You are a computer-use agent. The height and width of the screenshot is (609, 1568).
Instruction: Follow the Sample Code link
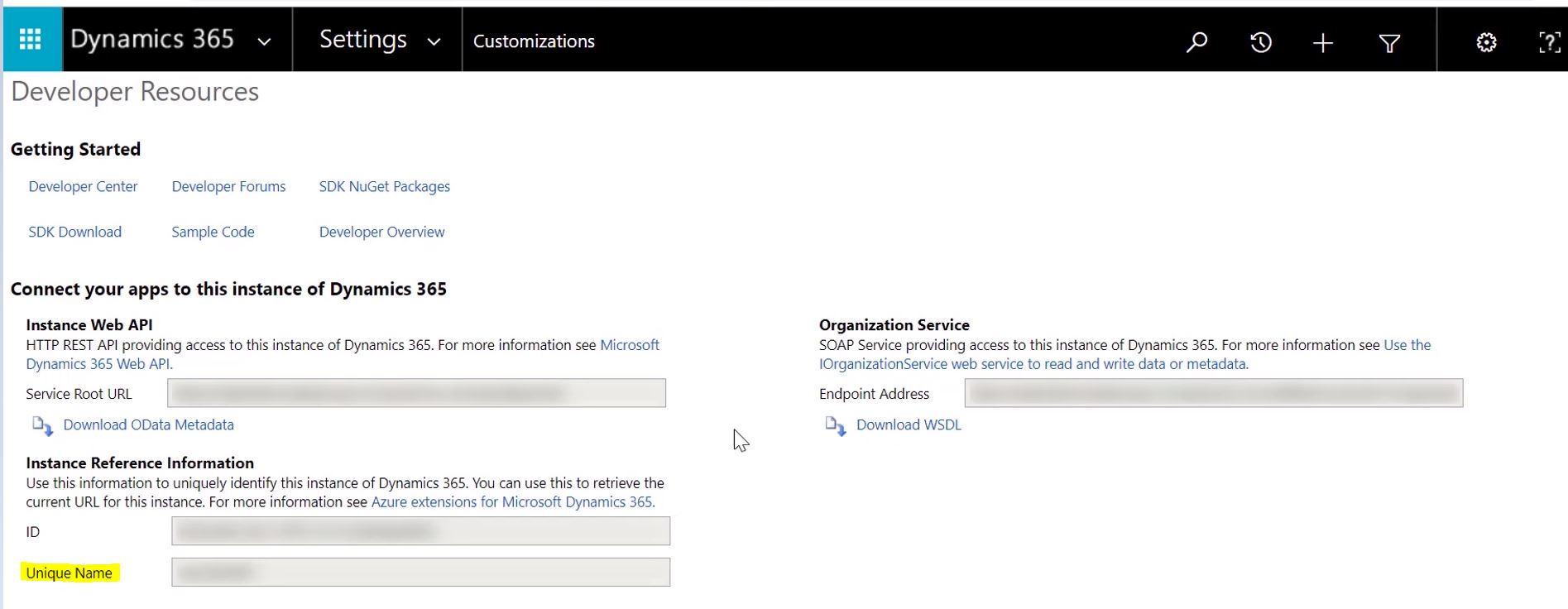213,233
